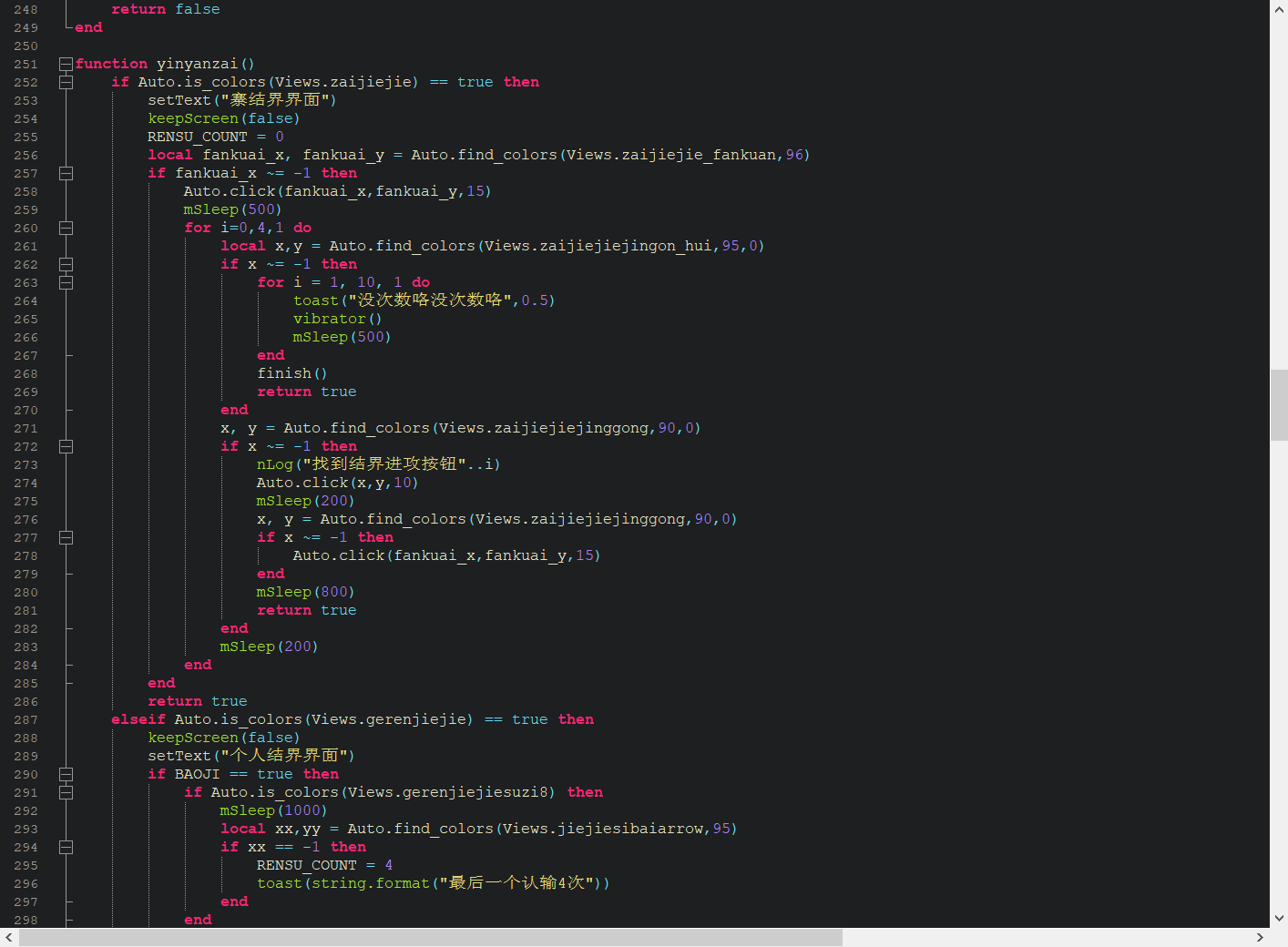Click 'end' keyword on line 249
The width and height of the screenshot is (1288, 947).
tap(88, 27)
